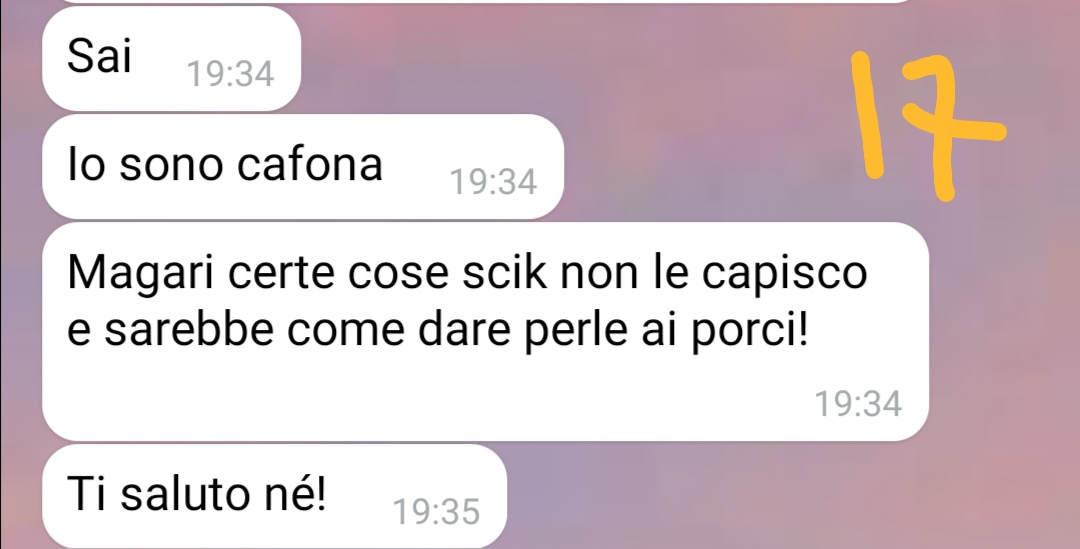The height and width of the screenshot is (549, 1080).
Task: Tap the "Ti saluto né!" message bubble
Action: coord(274,496)
